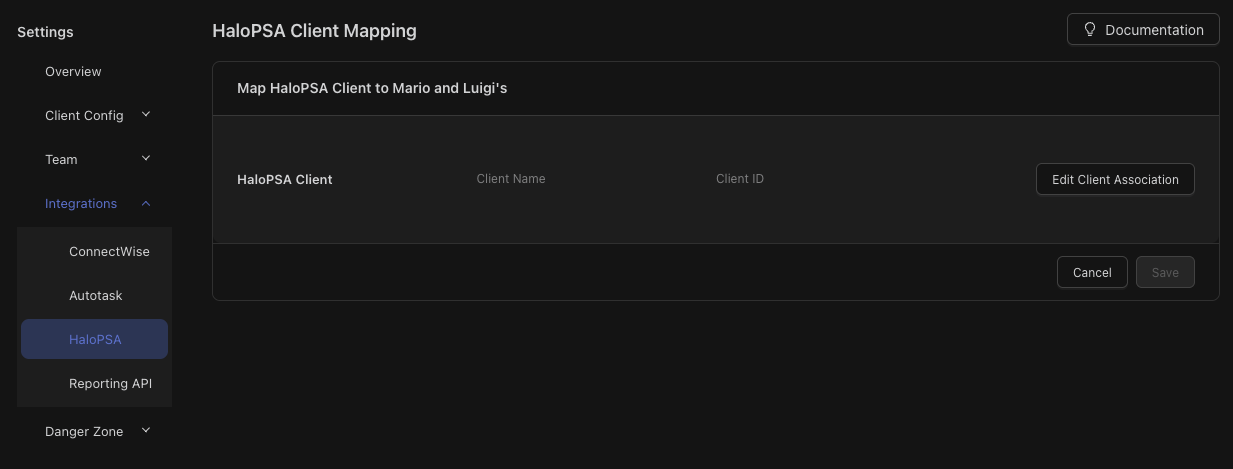Expand the Client Config chevron arrow
Viewport: 1233px width, 469px height.
[146, 115]
